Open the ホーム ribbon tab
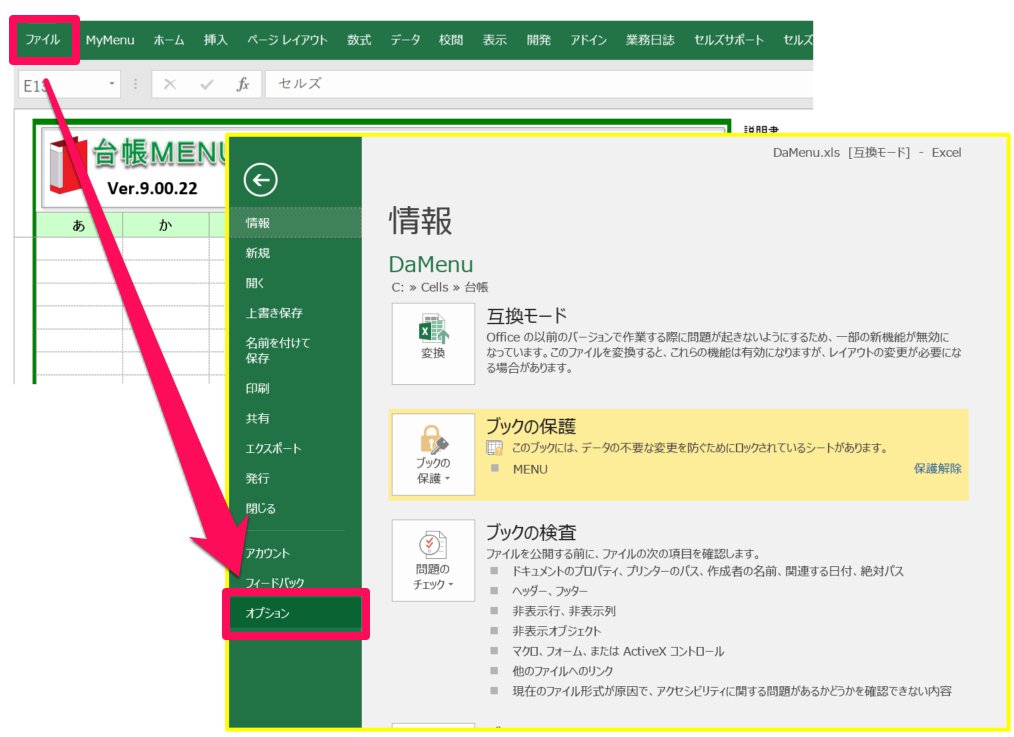The image size is (1014, 737). 169,40
